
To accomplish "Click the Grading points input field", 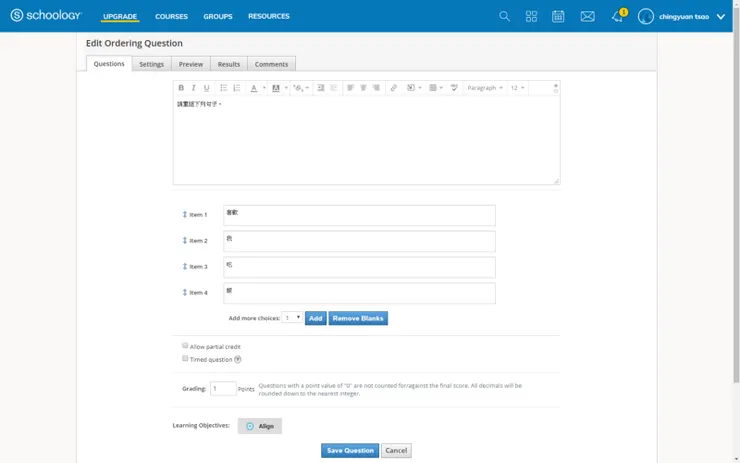I will (x=223, y=388).
